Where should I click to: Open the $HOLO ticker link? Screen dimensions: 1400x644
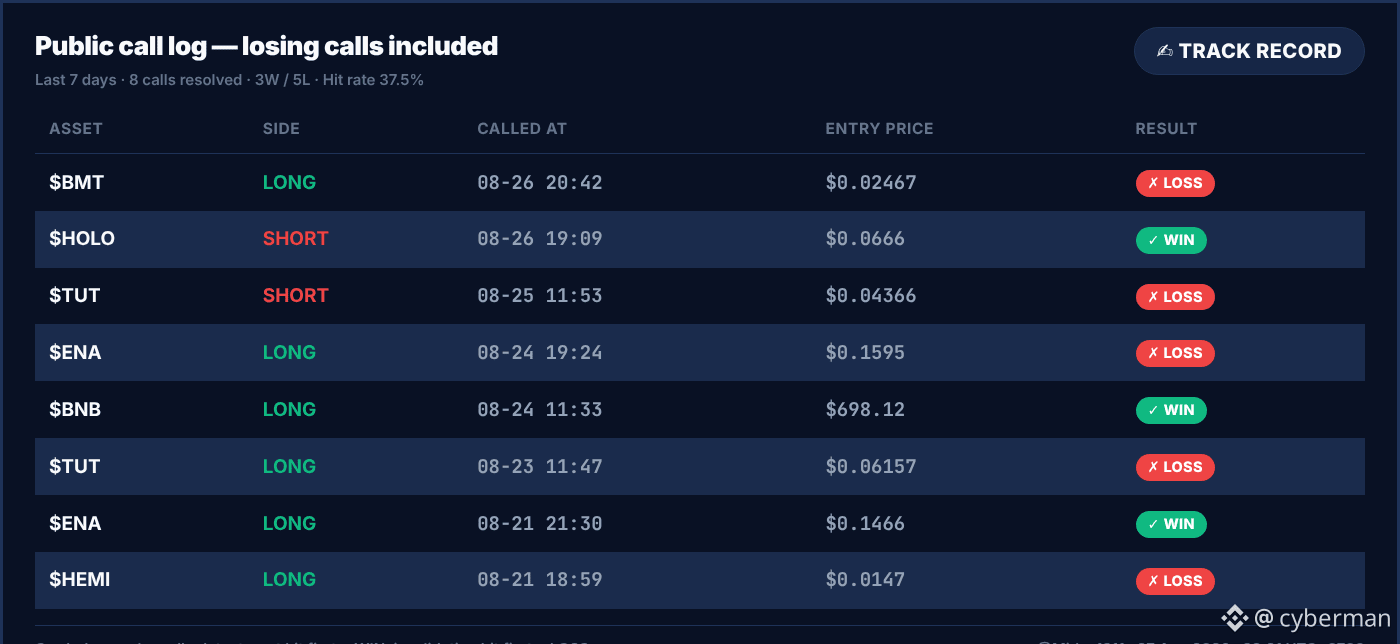pyautogui.click(x=82, y=239)
